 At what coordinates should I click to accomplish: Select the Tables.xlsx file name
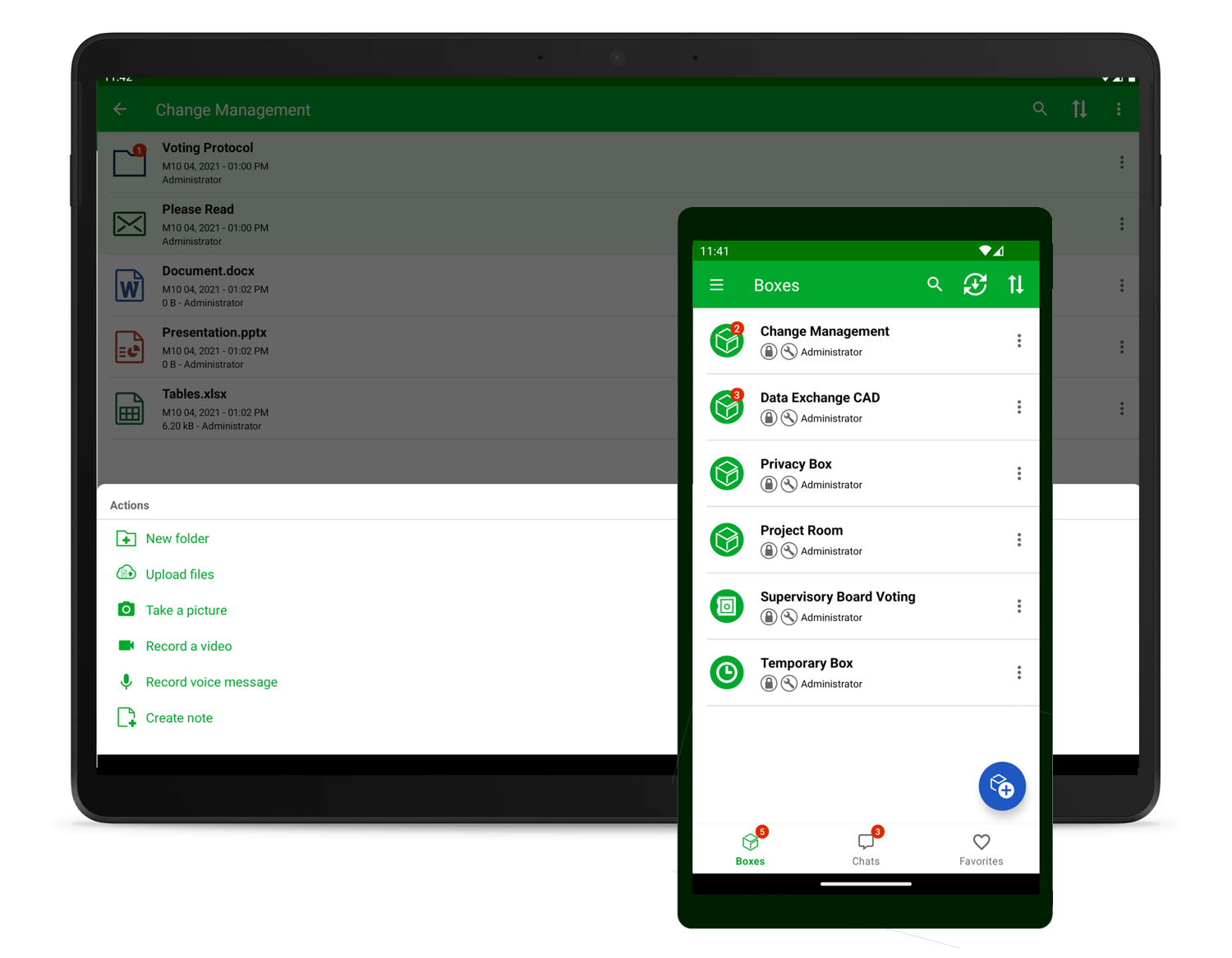point(195,394)
